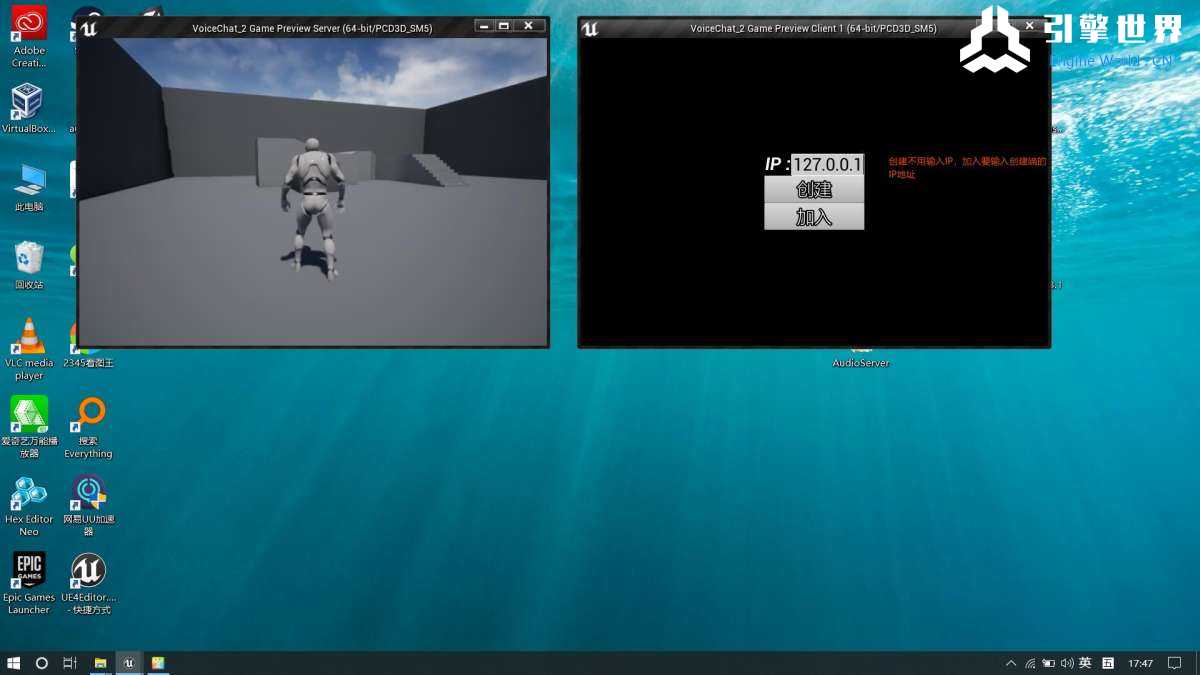Click the 加入 (Join) button
Viewport: 1200px width, 675px height.
point(814,217)
